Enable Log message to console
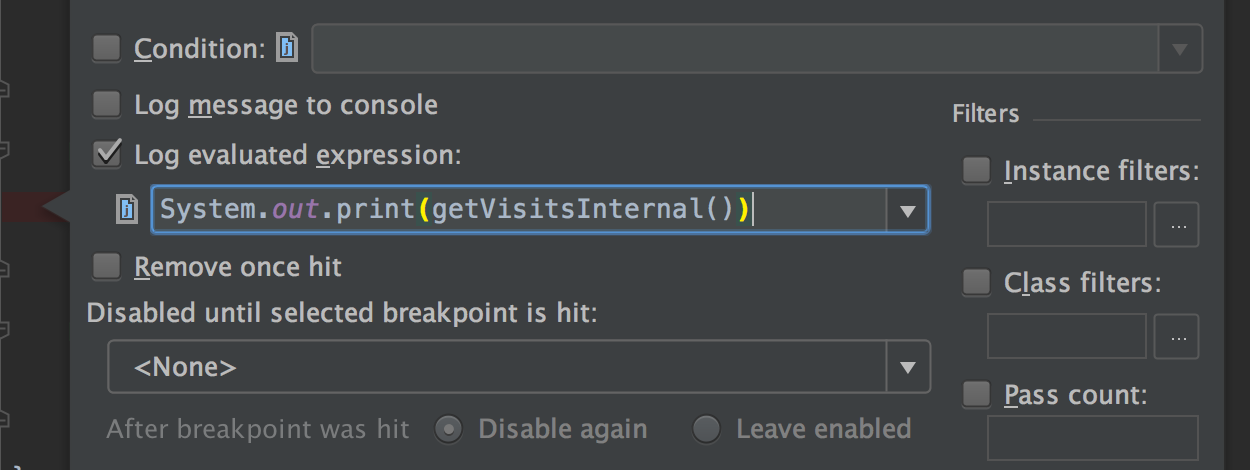1250x470 pixels. point(106,104)
